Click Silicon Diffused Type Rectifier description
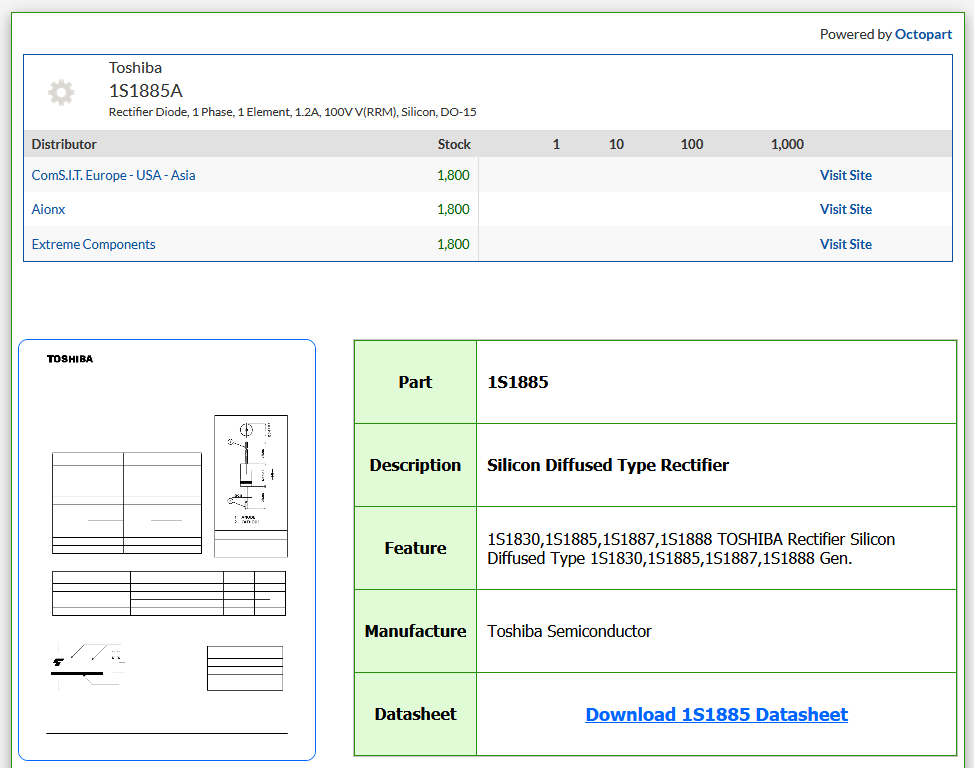The image size is (974, 768). pyautogui.click(x=608, y=465)
